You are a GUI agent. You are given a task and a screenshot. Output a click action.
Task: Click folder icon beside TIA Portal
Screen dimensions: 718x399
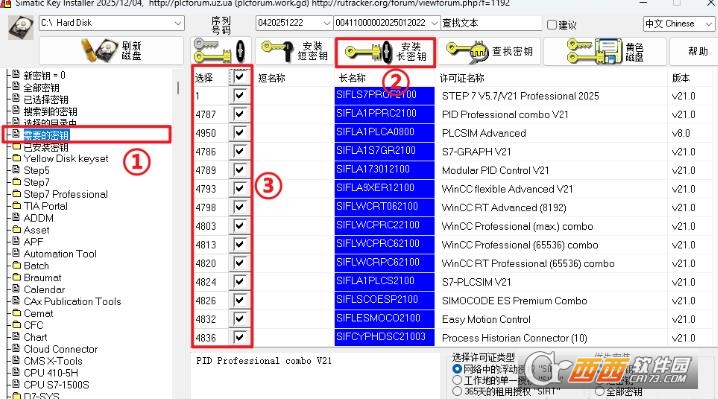[16, 206]
